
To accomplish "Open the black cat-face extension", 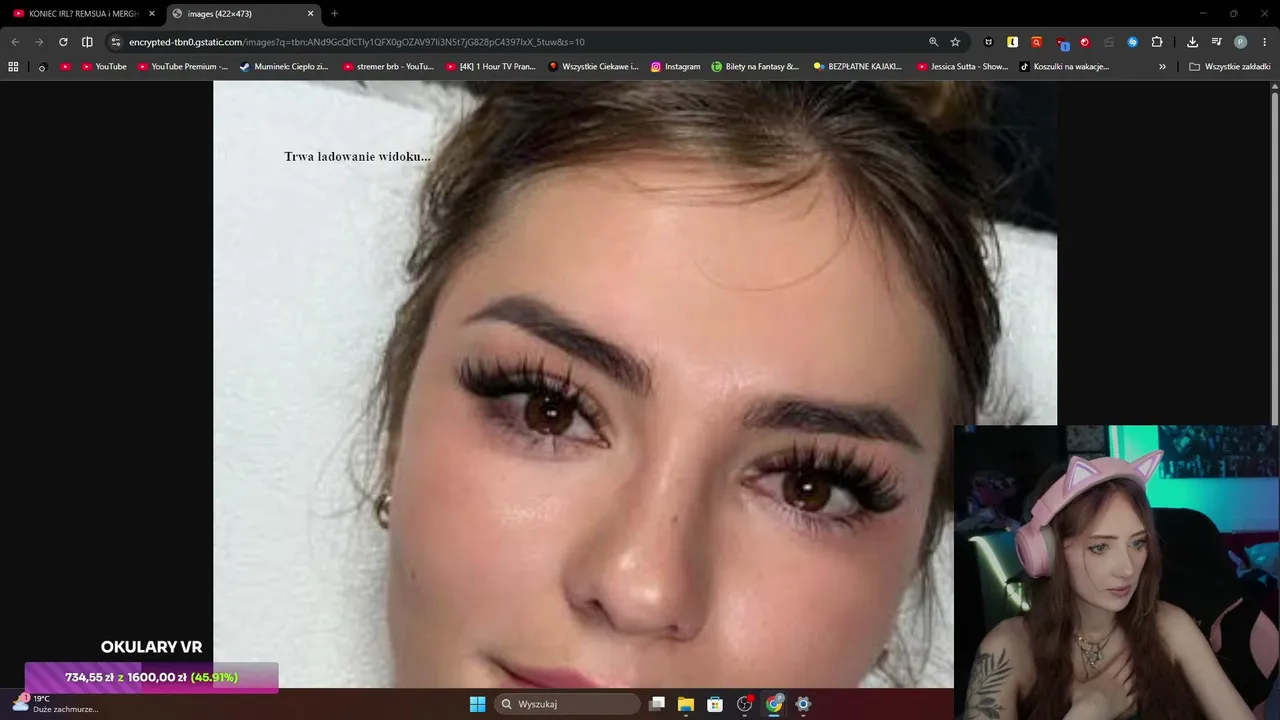I will (989, 42).
